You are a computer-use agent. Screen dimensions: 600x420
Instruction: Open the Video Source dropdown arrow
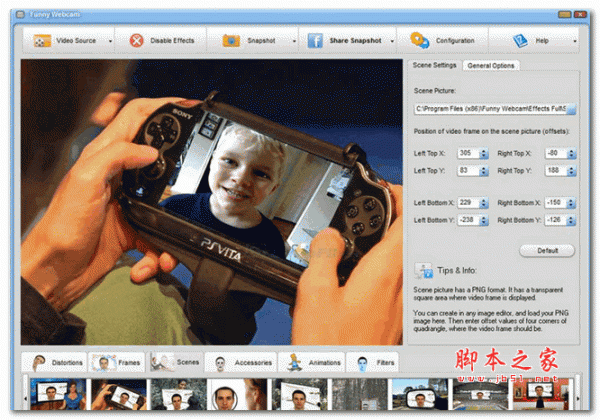coord(110,41)
